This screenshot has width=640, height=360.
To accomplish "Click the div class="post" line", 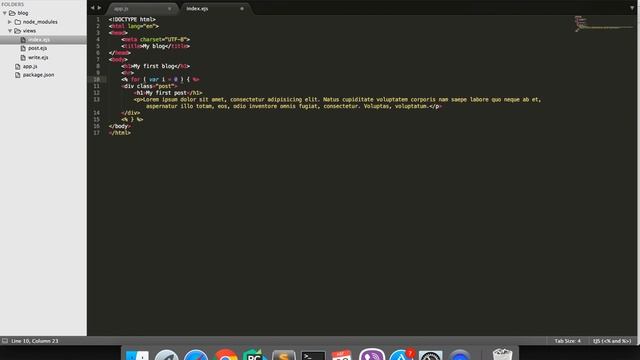I will (x=149, y=86).
